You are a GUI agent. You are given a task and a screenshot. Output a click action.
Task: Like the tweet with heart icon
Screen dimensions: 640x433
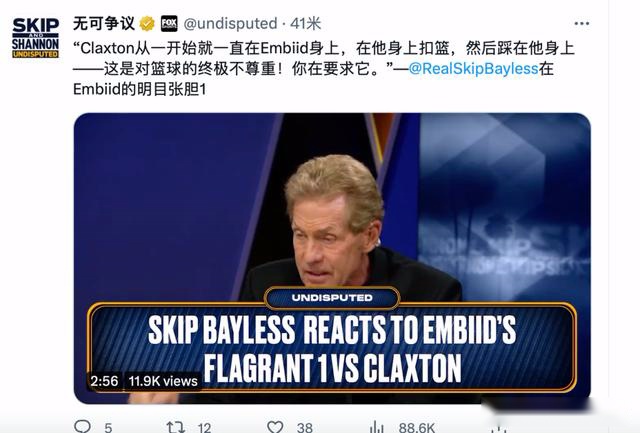tap(275, 427)
